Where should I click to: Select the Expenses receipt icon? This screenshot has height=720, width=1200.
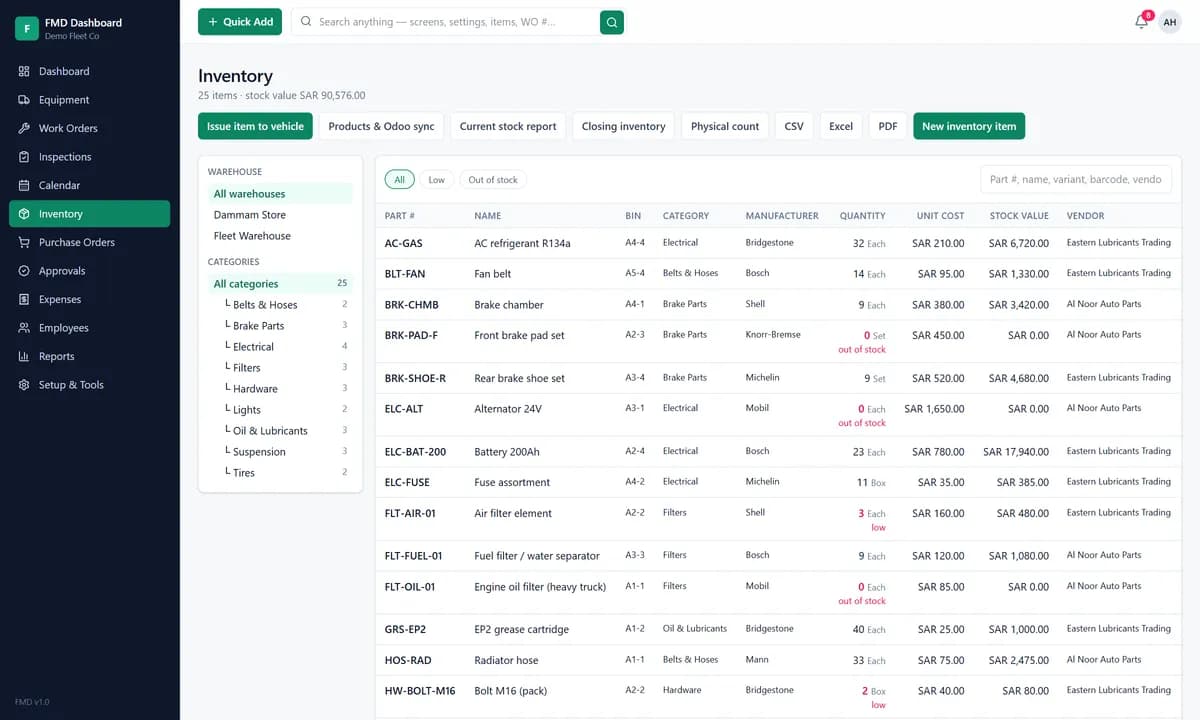tap(24, 300)
